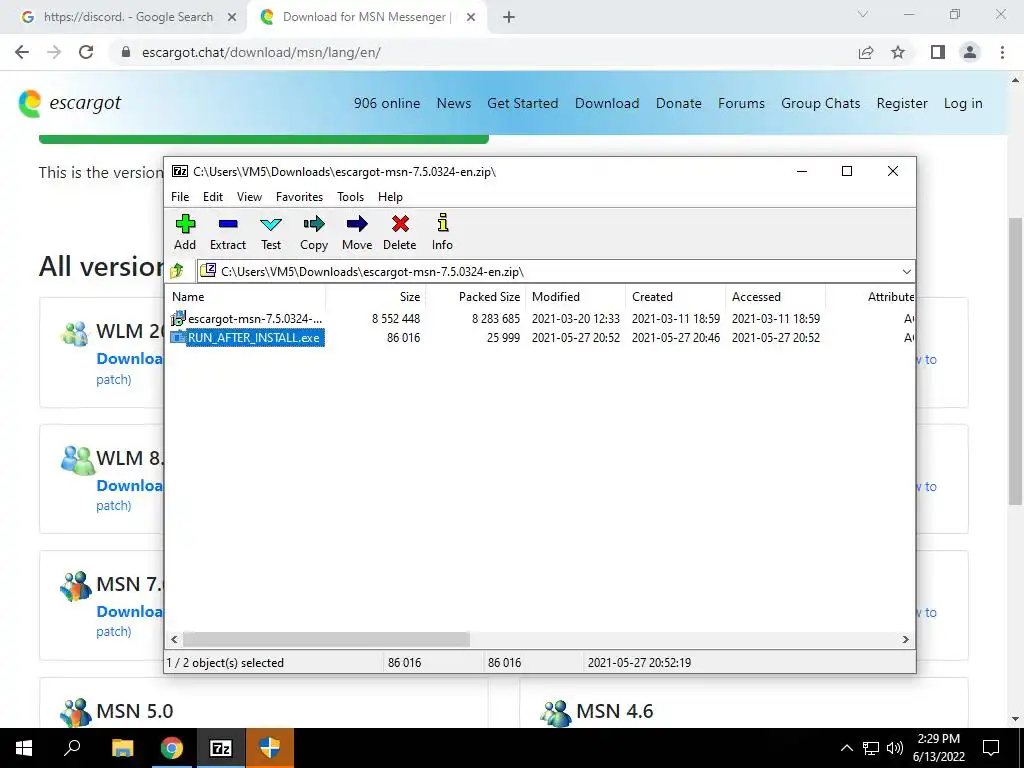1024x768 pixels.
Task: Click the escargot logo in the page header
Action: [69, 103]
